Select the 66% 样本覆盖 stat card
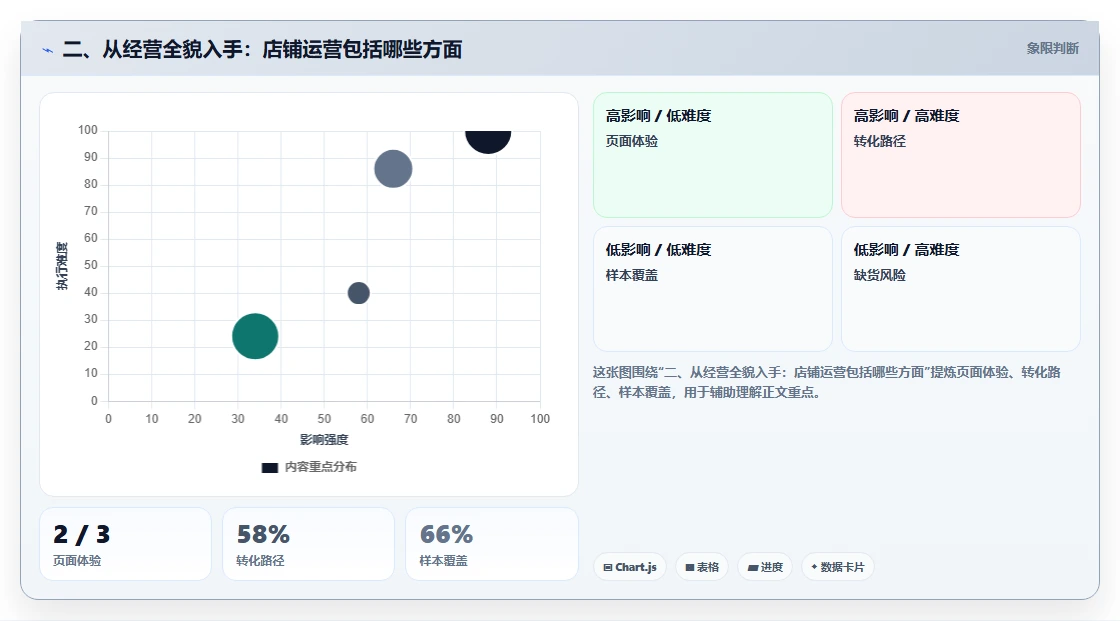 [x=491, y=544]
